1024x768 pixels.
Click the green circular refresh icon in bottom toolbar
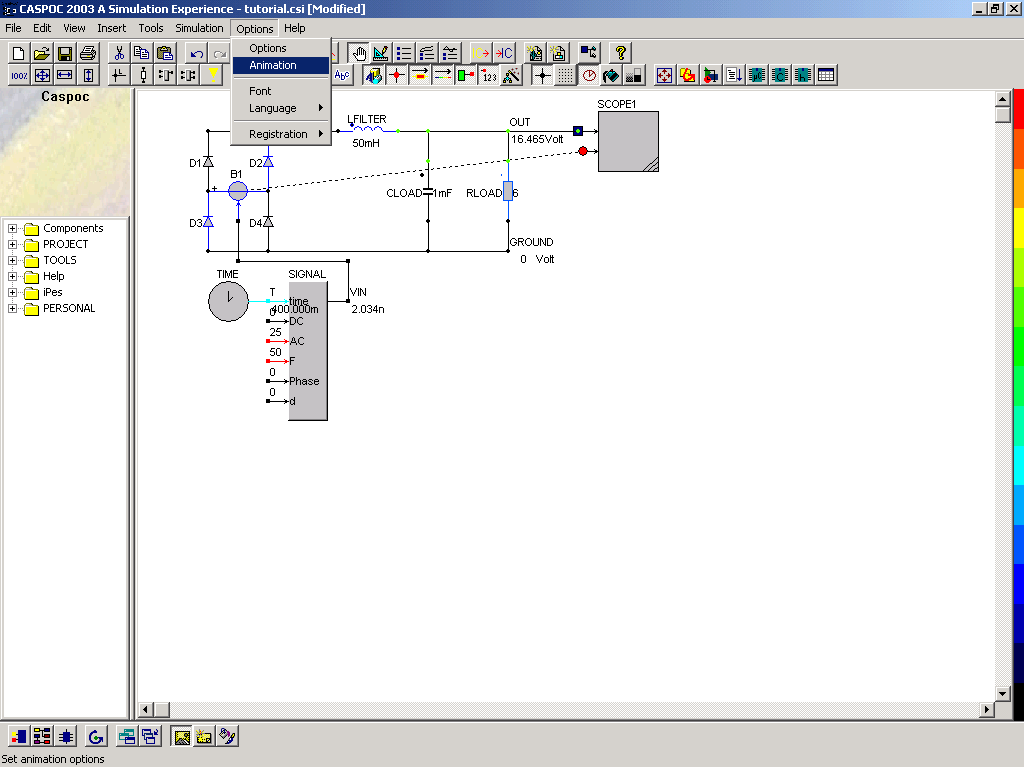(x=96, y=737)
